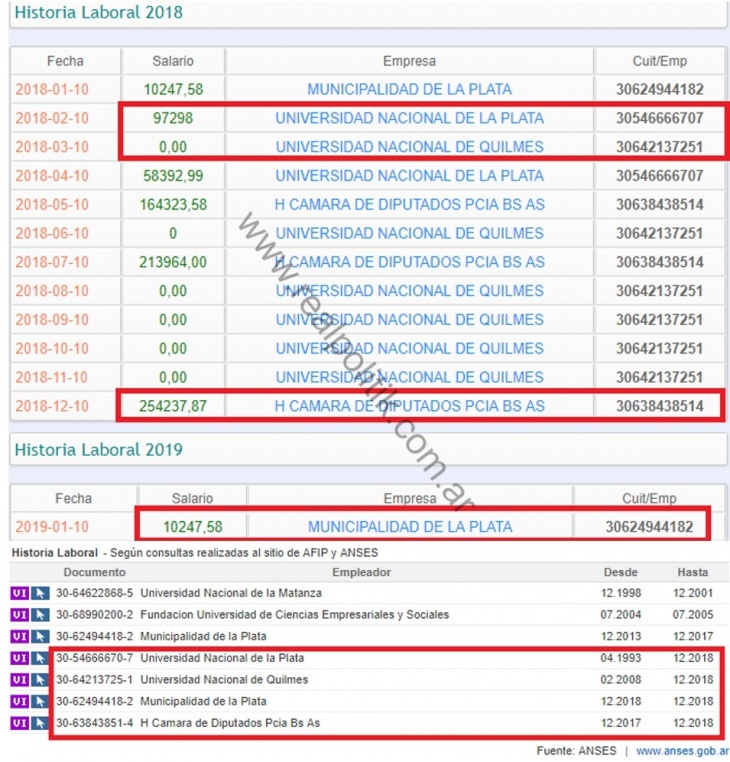730x762 pixels.
Task: Select document number 30-54666670-7
Action: [x=94, y=658]
